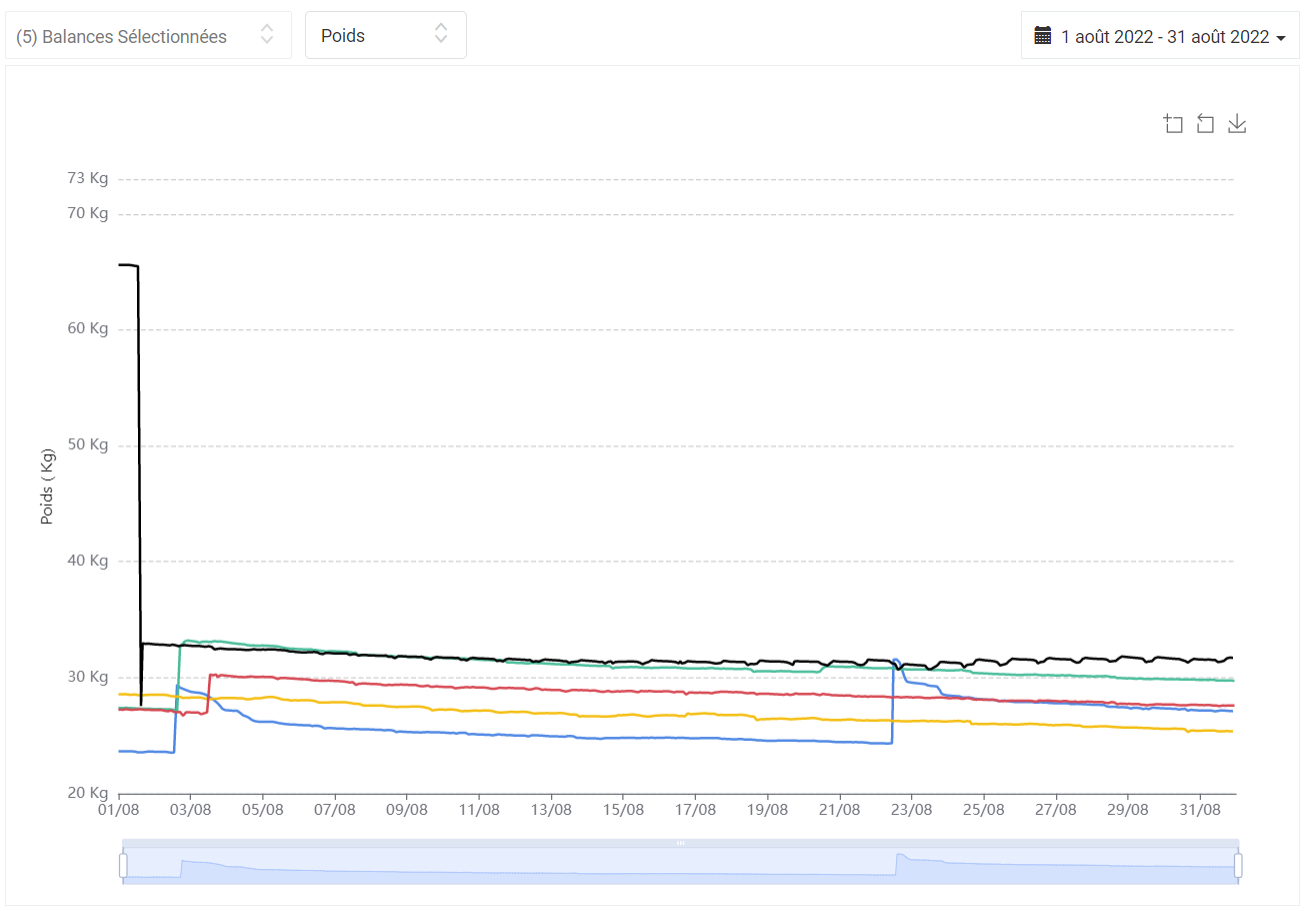1307x911 pixels.
Task: Click the up-down arrows next to Poids
Action: 441,35
